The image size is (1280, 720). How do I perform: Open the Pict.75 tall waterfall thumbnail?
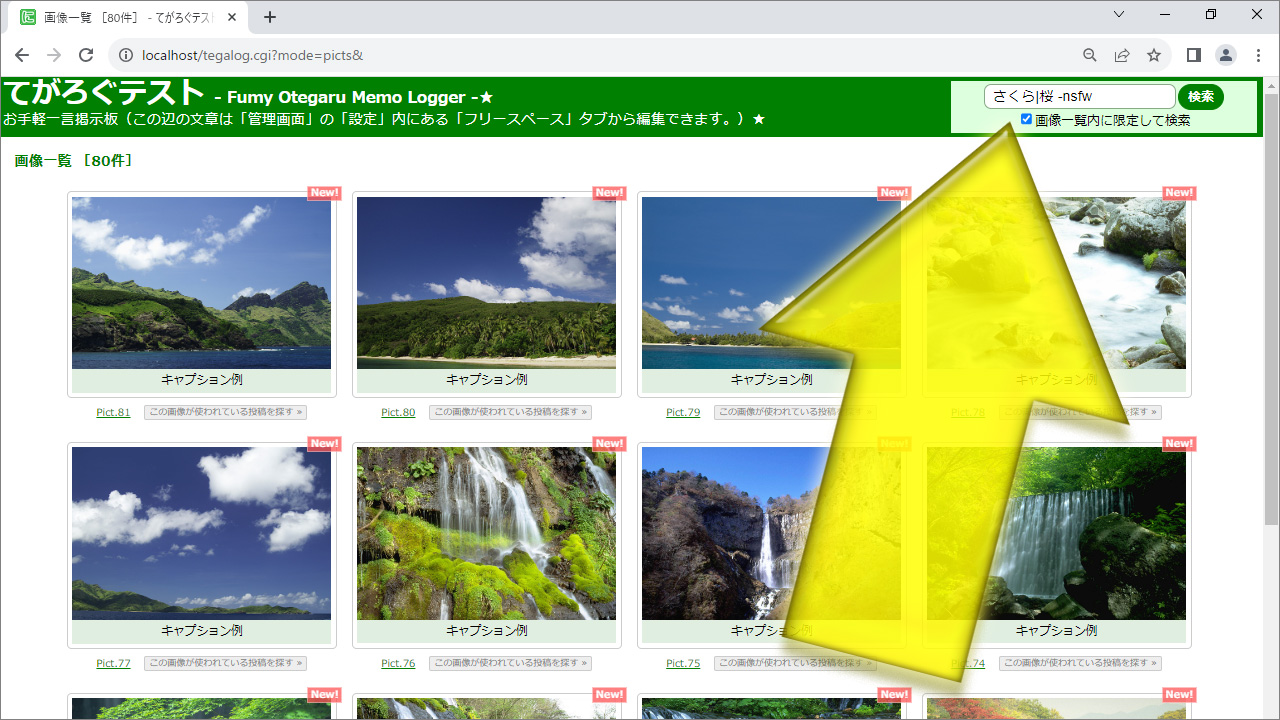[x=771, y=533]
